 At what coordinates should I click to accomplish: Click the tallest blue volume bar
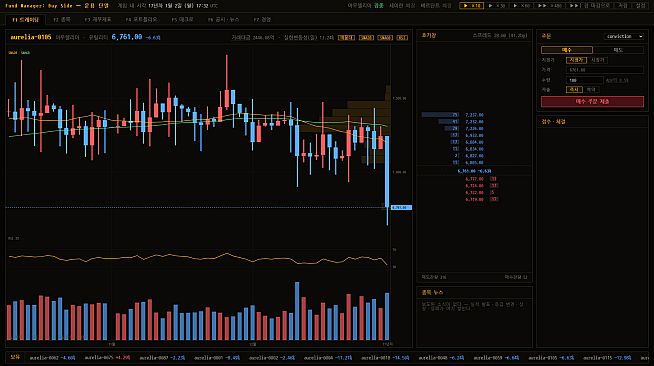click(x=297, y=311)
